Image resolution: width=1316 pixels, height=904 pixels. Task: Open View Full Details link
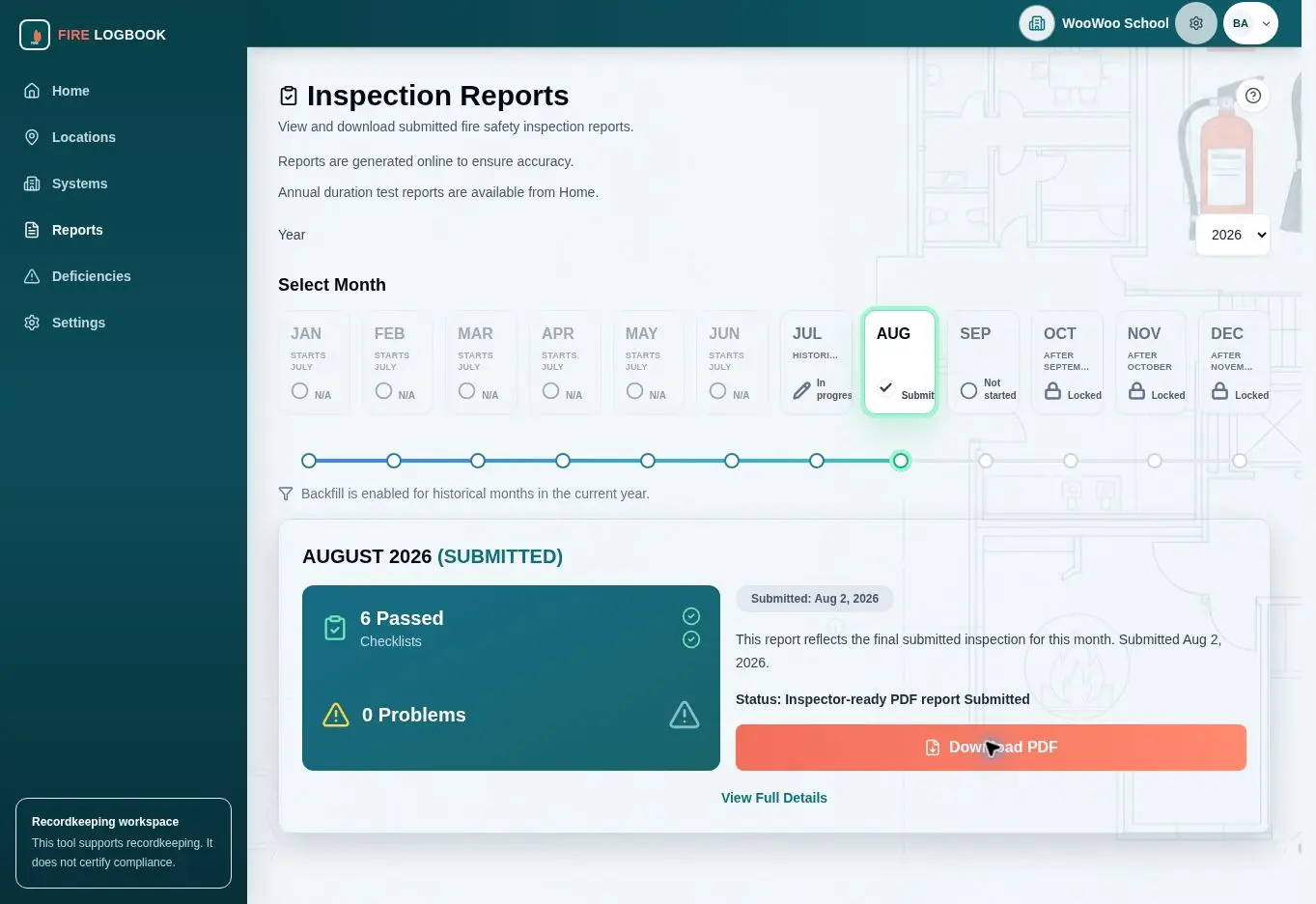(x=774, y=798)
